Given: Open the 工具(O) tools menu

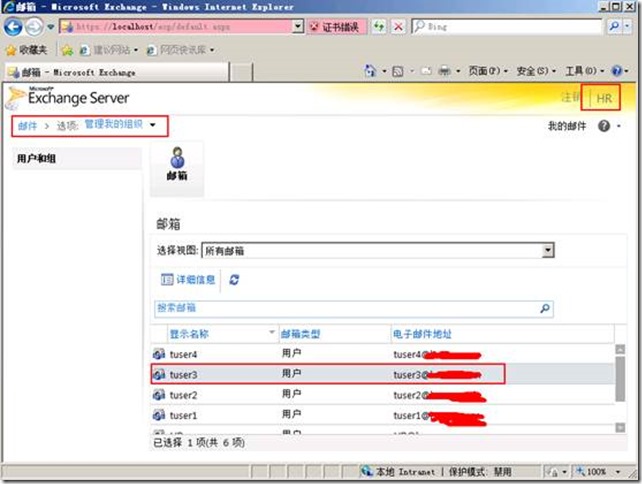Looking at the screenshot, I should [584, 71].
